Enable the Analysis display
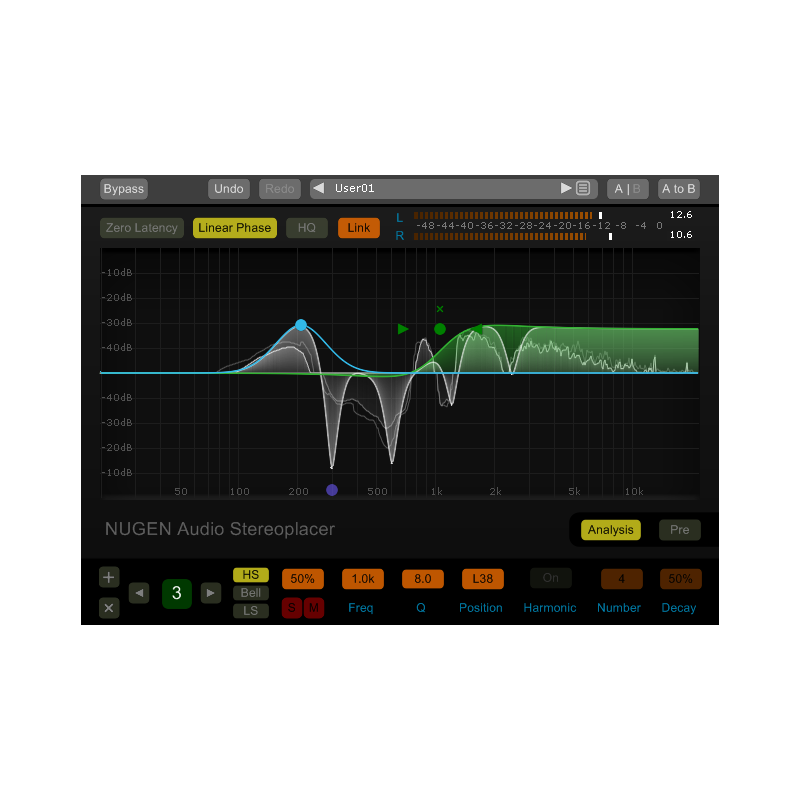 (x=610, y=530)
